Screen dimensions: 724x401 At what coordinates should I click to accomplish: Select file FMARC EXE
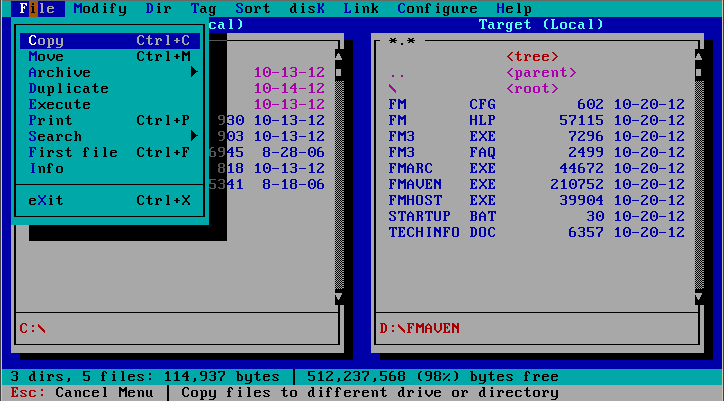536,168
